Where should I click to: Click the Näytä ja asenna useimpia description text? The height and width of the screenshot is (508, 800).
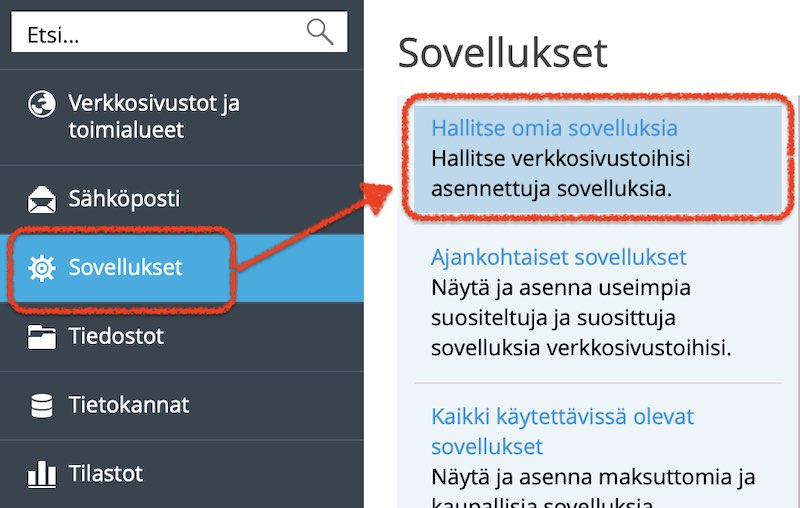tap(581, 318)
